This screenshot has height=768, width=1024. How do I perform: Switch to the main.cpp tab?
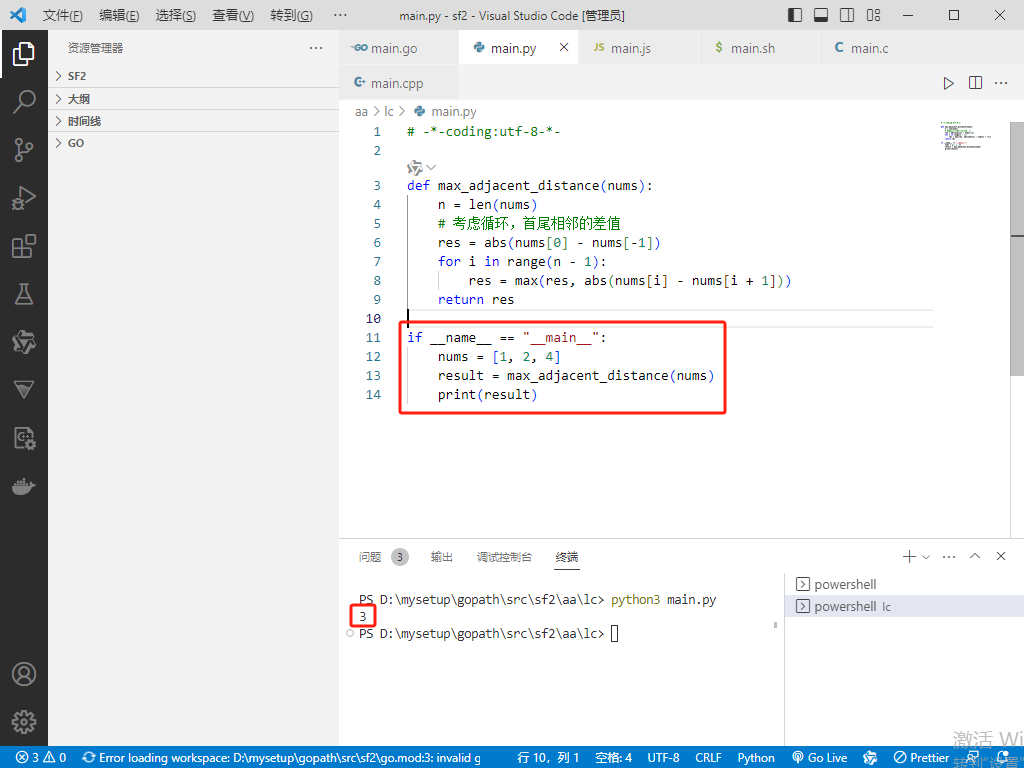pos(398,83)
